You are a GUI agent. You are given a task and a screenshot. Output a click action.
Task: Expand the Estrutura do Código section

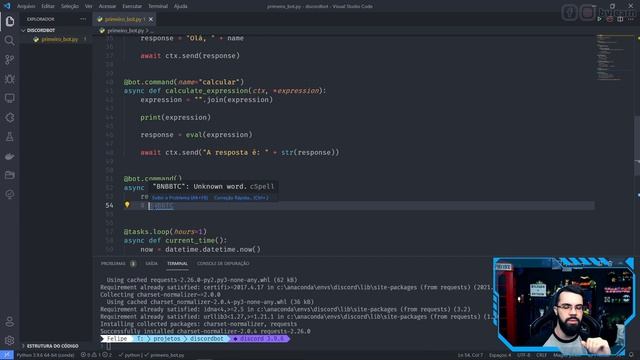click(x=52, y=346)
